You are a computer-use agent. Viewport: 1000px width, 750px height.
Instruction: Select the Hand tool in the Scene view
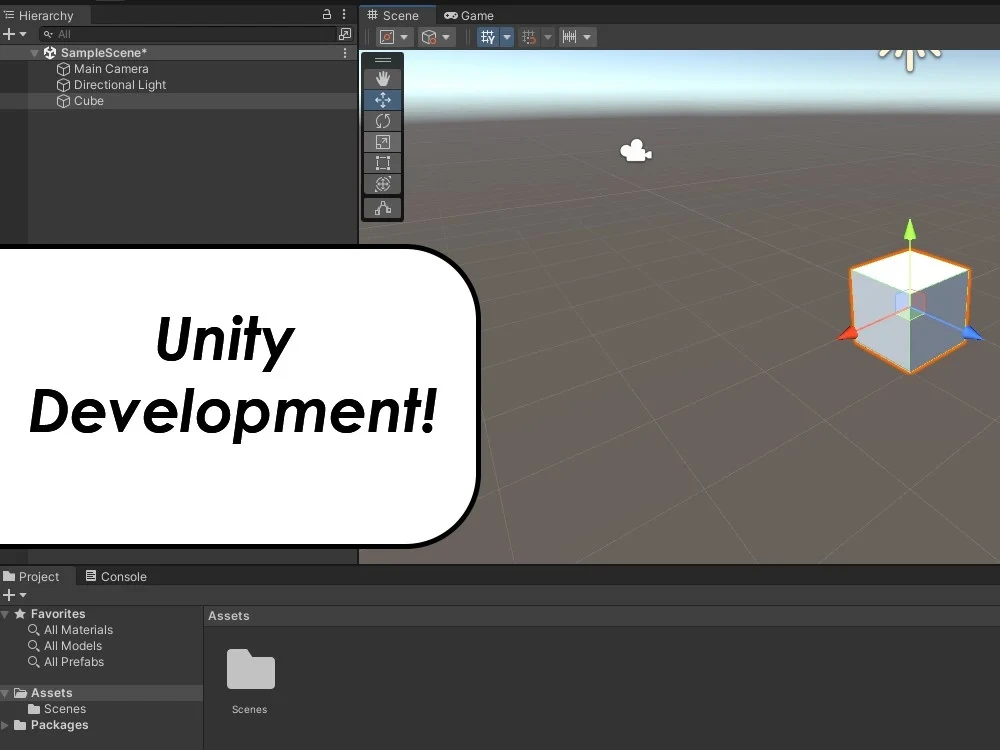pyautogui.click(x=383, y=78)
